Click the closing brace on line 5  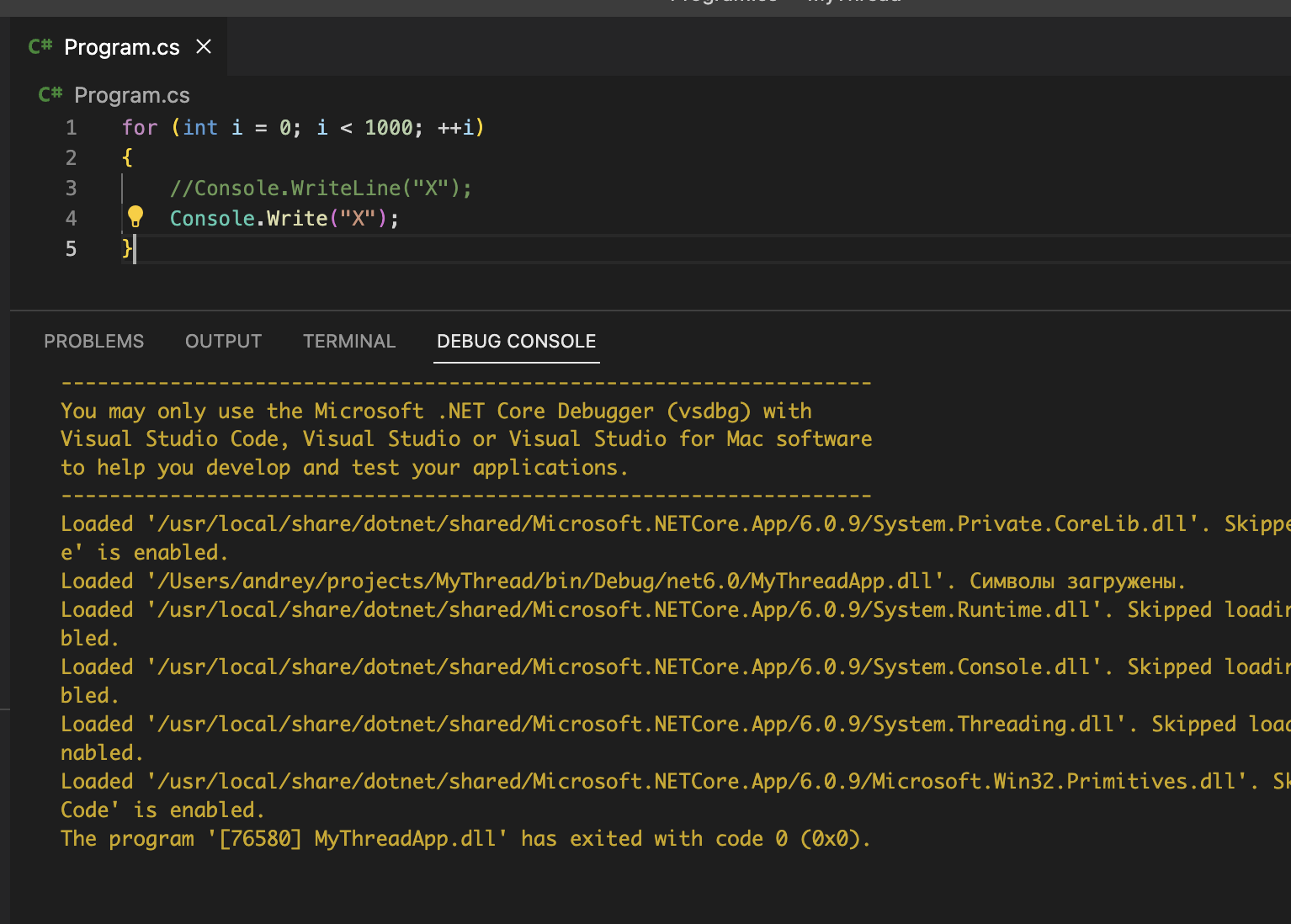tap(127, 248)
